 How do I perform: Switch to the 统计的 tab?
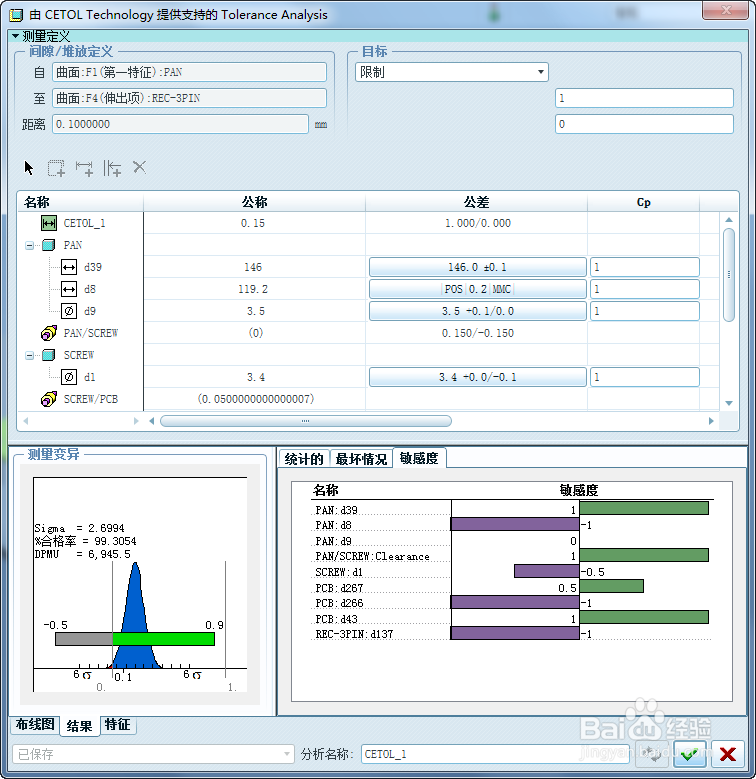(304, 459)
